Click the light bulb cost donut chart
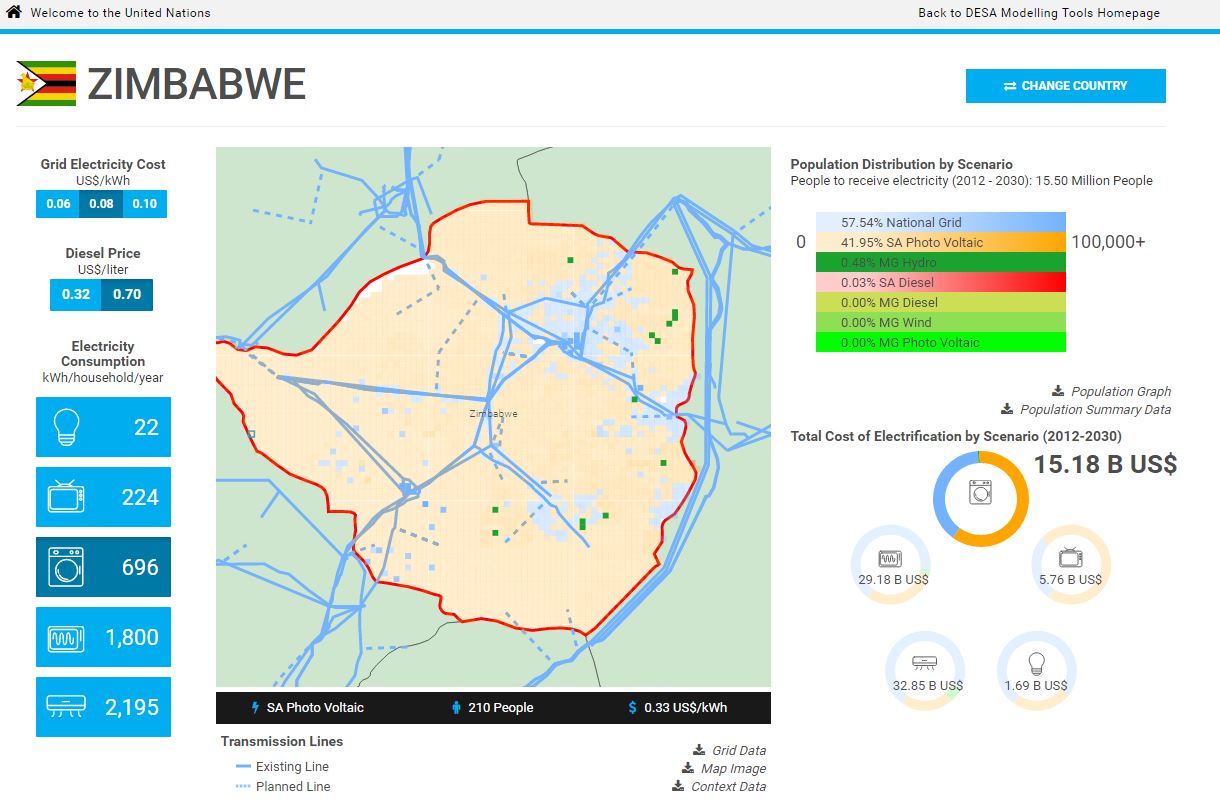 pyautogui.click(x=1036, y=671)
